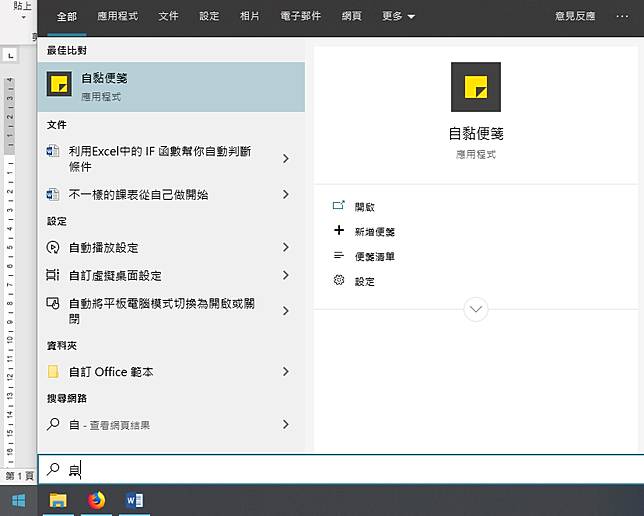Open Firefox from the taskbar
The width and height of the screenshot is (644, 516).
click(97, 500)
